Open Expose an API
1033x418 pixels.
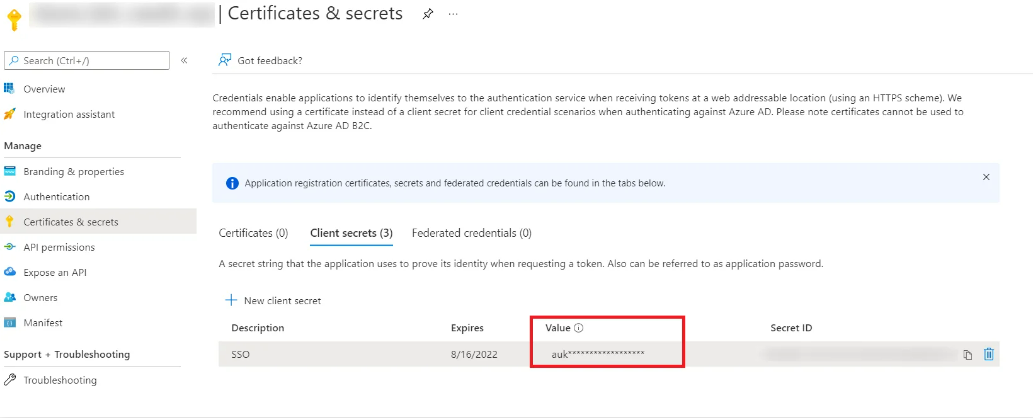click(x=55, y=272)
